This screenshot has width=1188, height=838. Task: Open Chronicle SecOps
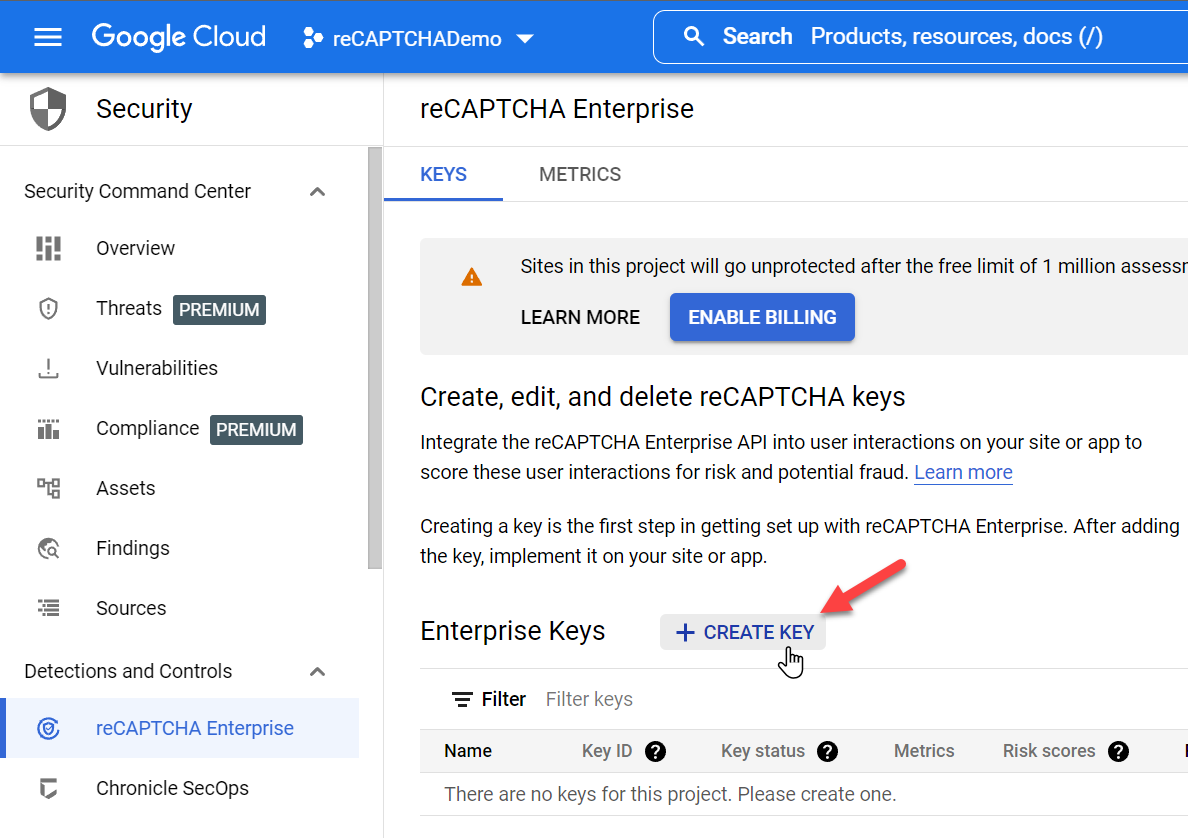(173, 788)
